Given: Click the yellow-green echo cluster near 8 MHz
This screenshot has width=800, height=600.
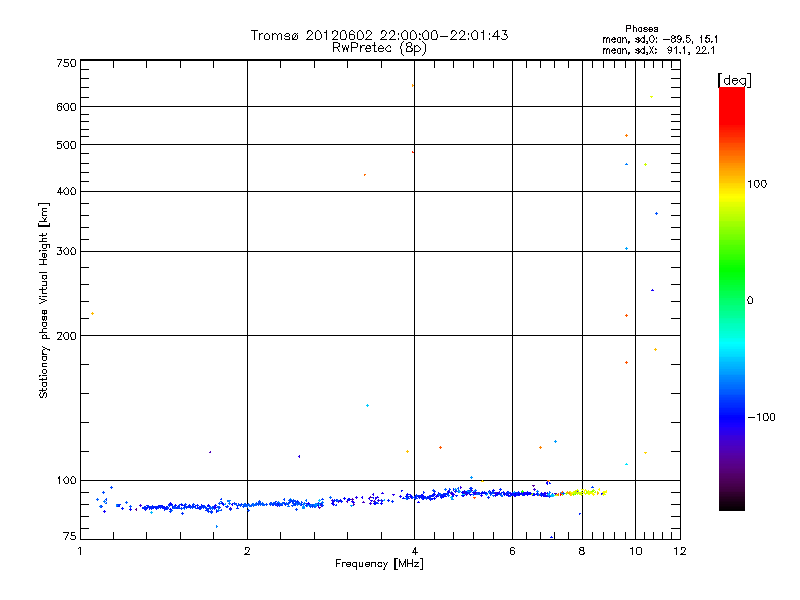Looking at the screenshot, I should 587,492.
